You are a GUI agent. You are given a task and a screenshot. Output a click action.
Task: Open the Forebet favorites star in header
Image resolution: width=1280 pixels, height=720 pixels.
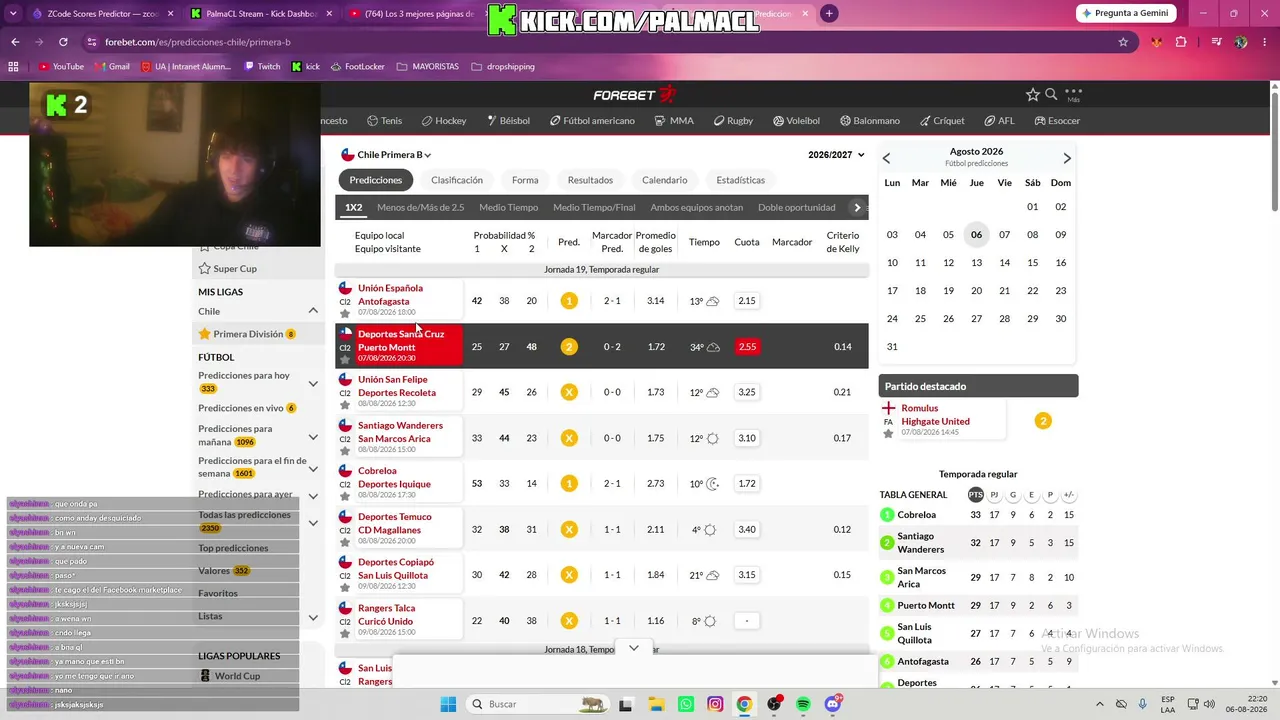[x=1033, y=94]
